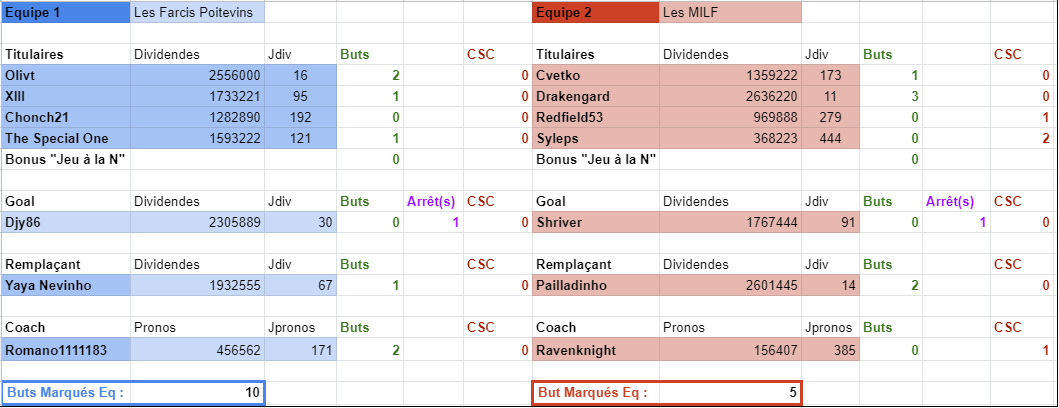Select the red "But Marqués Eq :" label
Viewport: 1059px width, 408px height.
pyautogui.click(x=595, y=393)
